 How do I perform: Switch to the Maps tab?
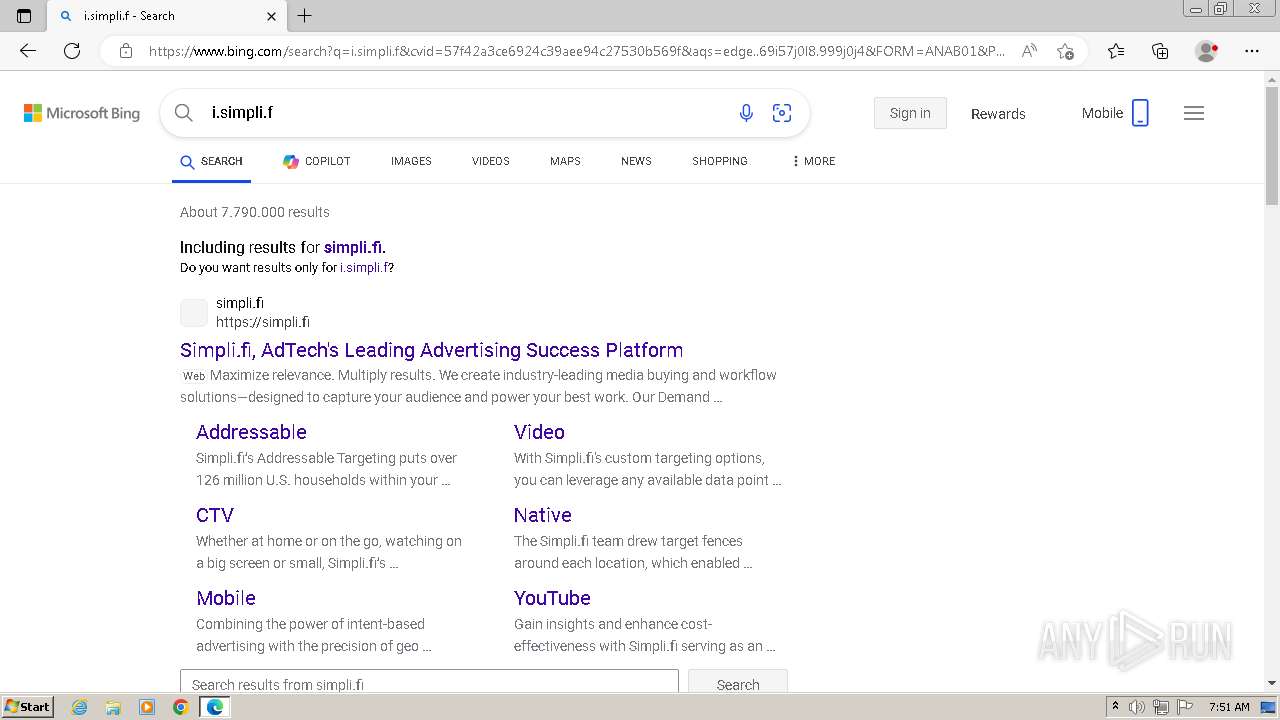(x=565, y=161)
